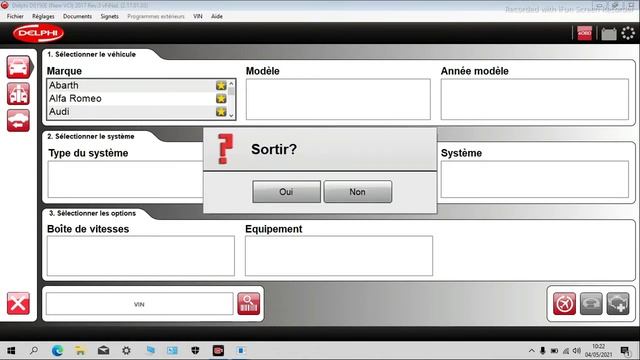This screenshot has height=360, width=640.
Task: Click the Système list box
Action: pyautogui.click(x=535, y=179)
